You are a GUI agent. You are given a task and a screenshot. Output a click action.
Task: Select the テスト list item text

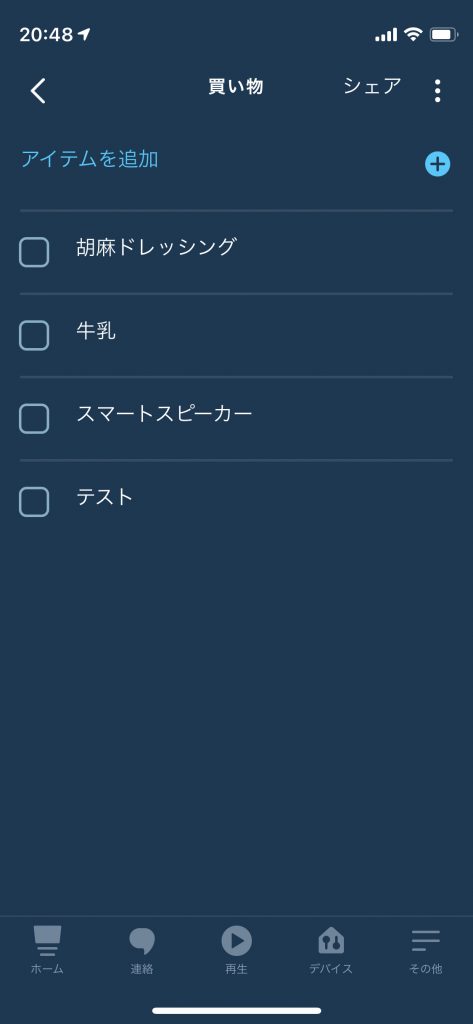pos(105,497)
